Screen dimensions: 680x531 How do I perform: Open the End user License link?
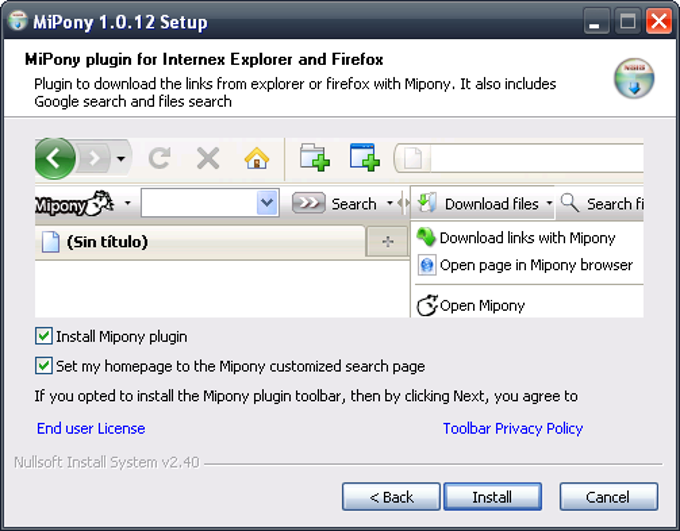(91, 429)
